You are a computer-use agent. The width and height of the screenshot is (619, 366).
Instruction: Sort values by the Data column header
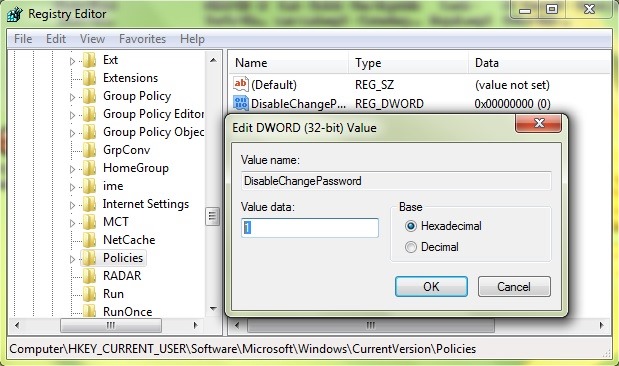[540, 63]
